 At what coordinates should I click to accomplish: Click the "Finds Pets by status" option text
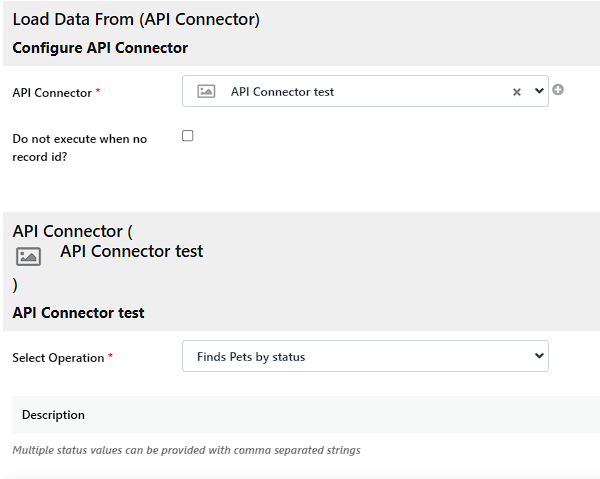[253, 357]
